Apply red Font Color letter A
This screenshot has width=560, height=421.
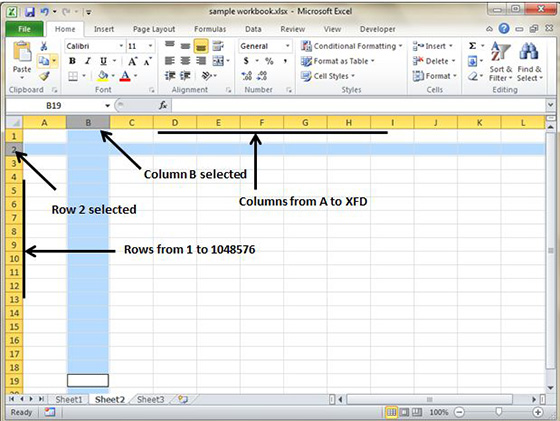coord(125,76)
